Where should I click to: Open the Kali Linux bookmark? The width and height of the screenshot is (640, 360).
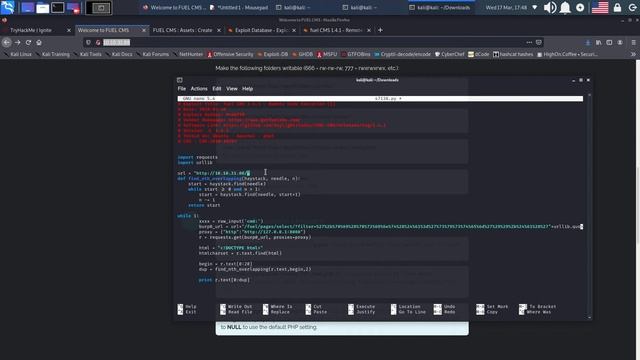(18, 54)
